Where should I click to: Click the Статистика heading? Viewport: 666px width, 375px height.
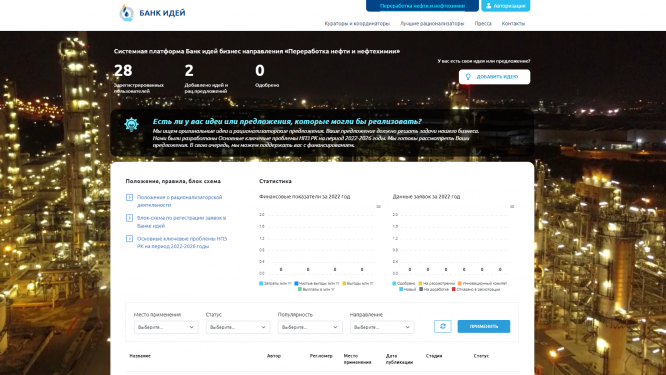(x=275, y=181)
